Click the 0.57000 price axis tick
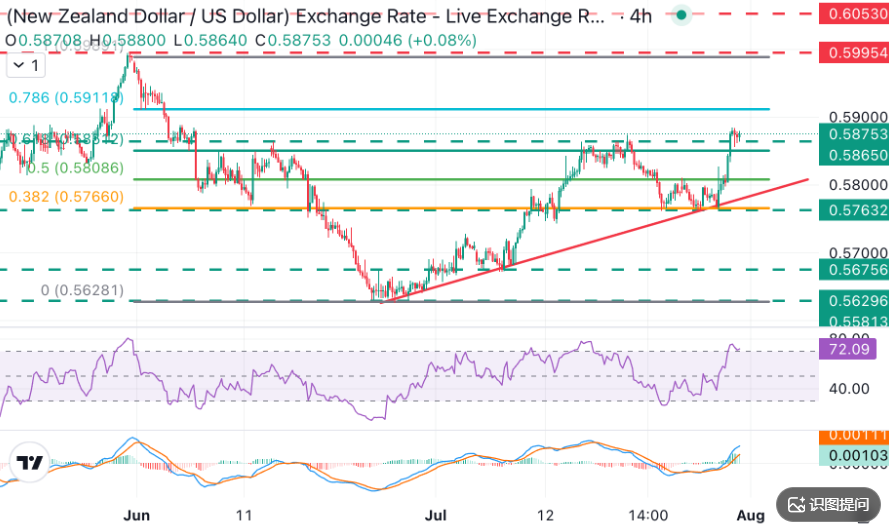Screen dimensions: 889x528 (858, 252)
